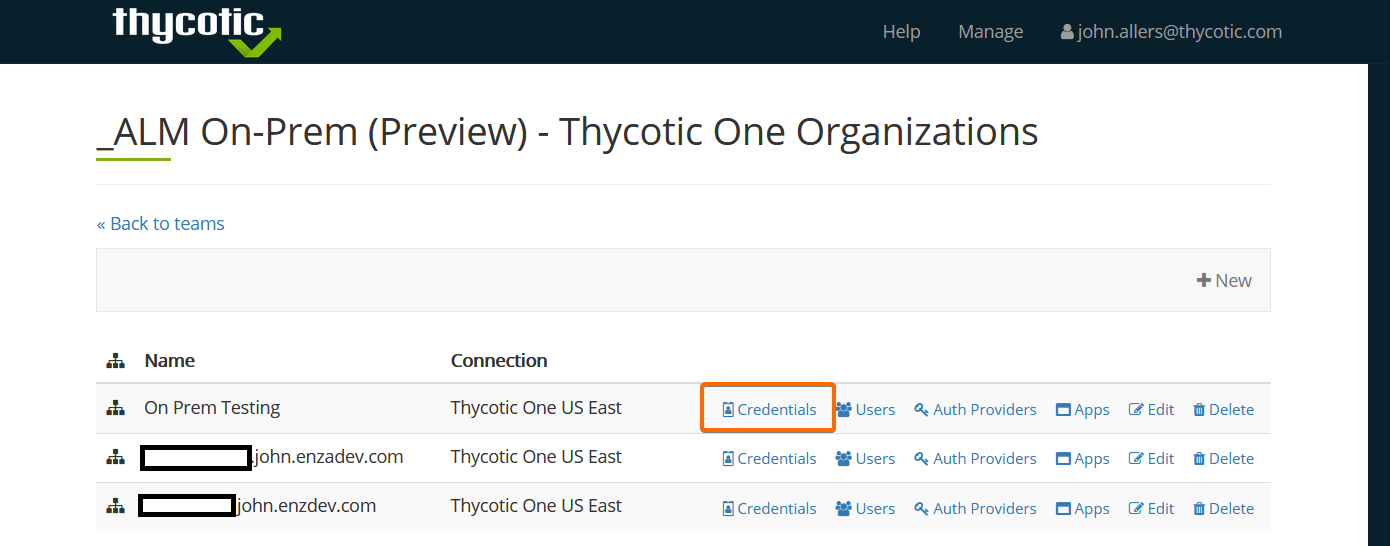This screenshot has width=1390, height=546.
Task: Select the On Prem Testing organization name
Action: pos(212,408)
